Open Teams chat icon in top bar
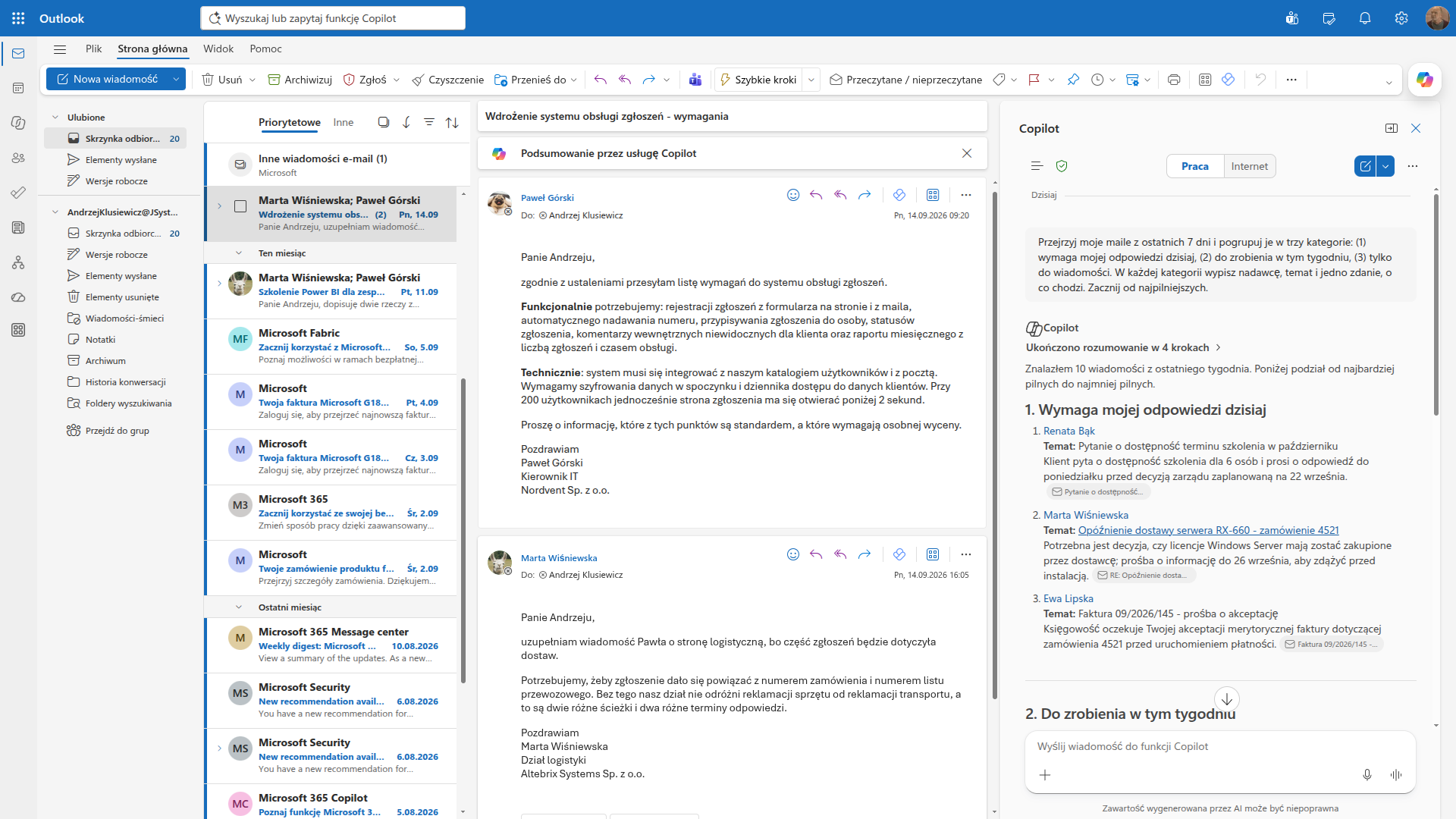 tap(1292, 18)
